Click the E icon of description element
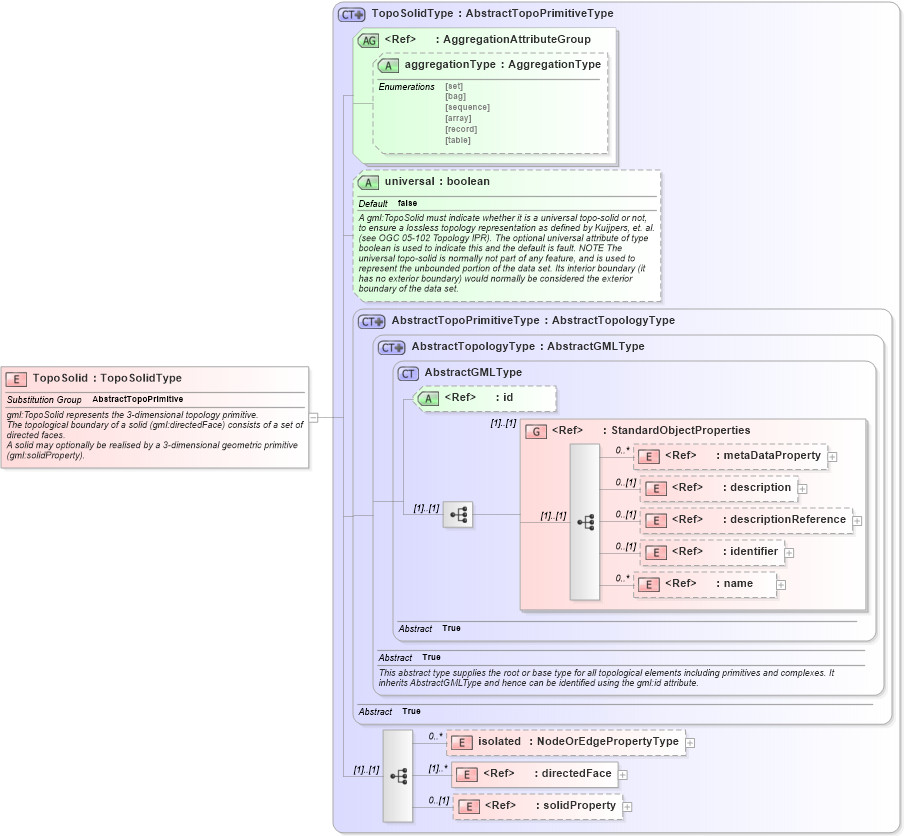Image resolution: width=904 pixels, height=836 pixels. tap(656, 489)
